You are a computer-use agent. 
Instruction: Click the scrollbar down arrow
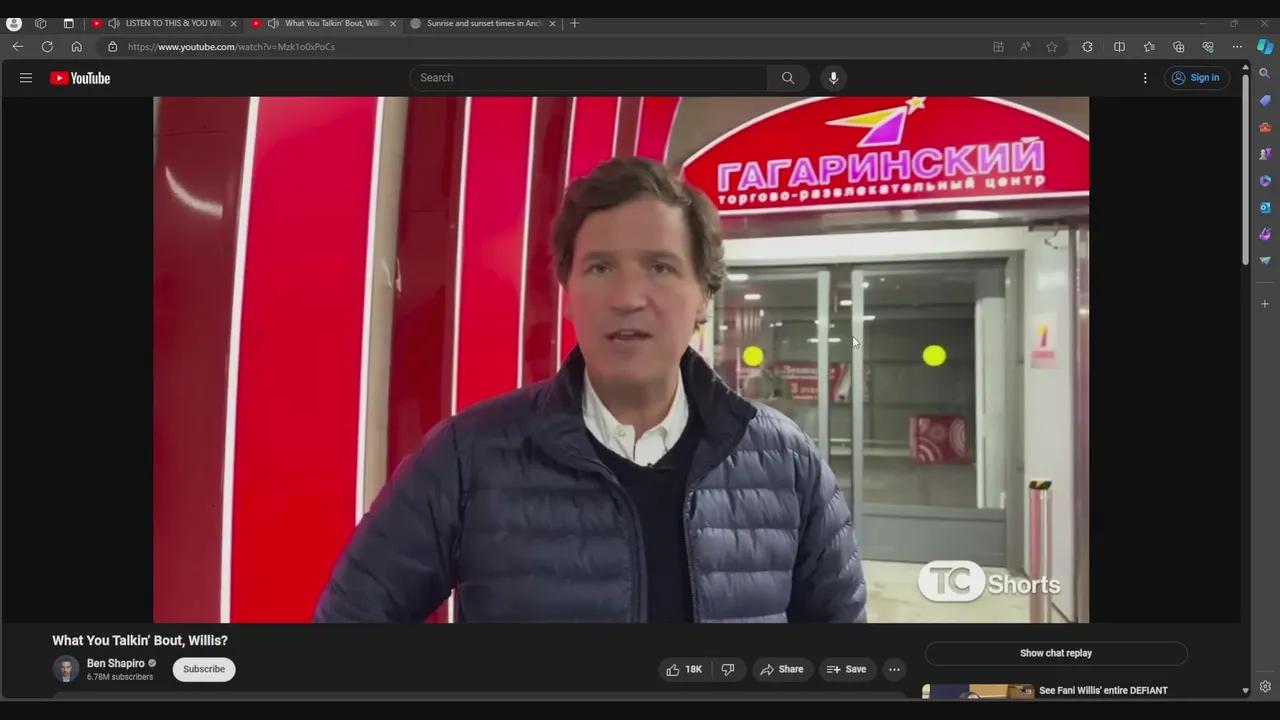click(1245, 690)
